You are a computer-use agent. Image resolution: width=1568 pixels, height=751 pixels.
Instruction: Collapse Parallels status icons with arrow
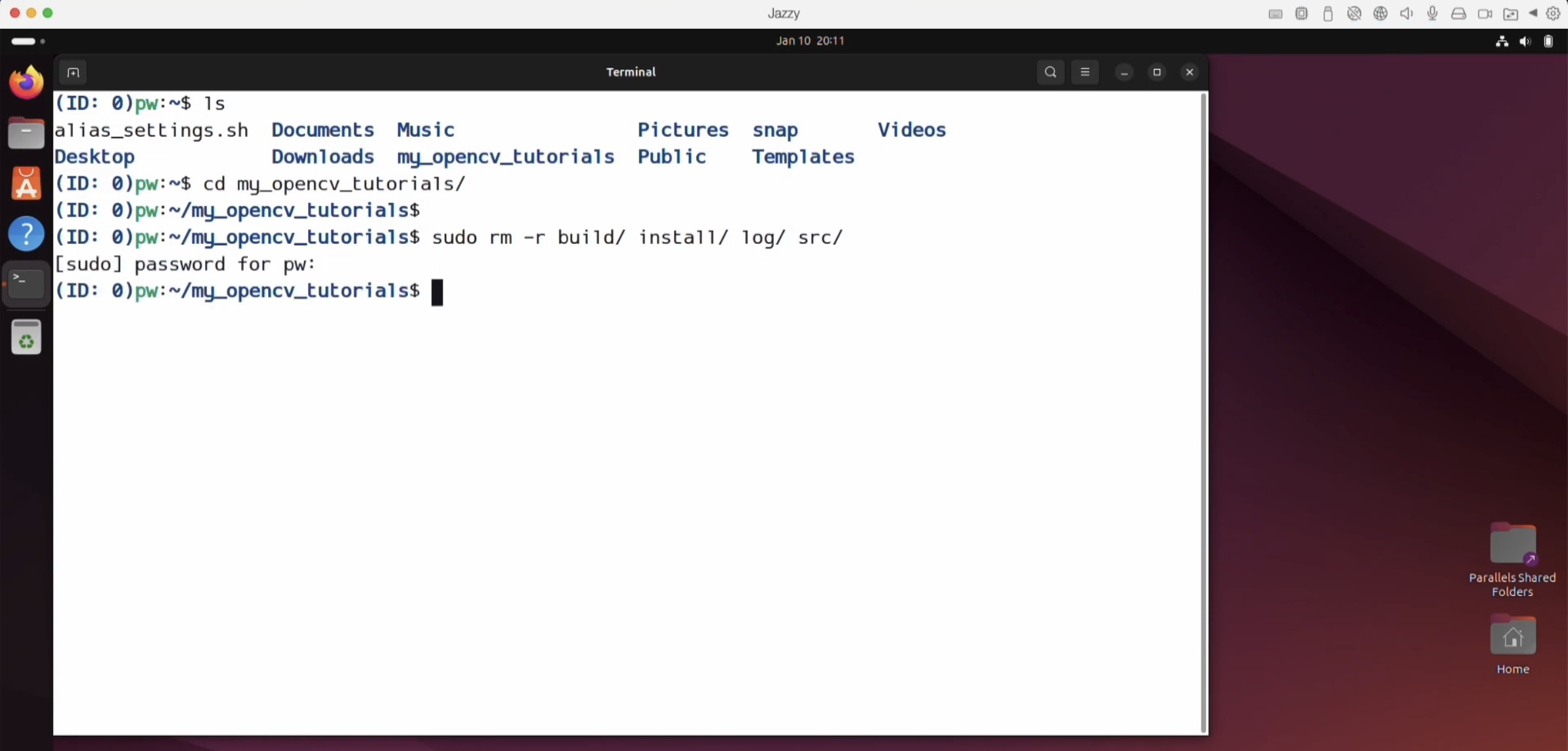(1533, 13)
